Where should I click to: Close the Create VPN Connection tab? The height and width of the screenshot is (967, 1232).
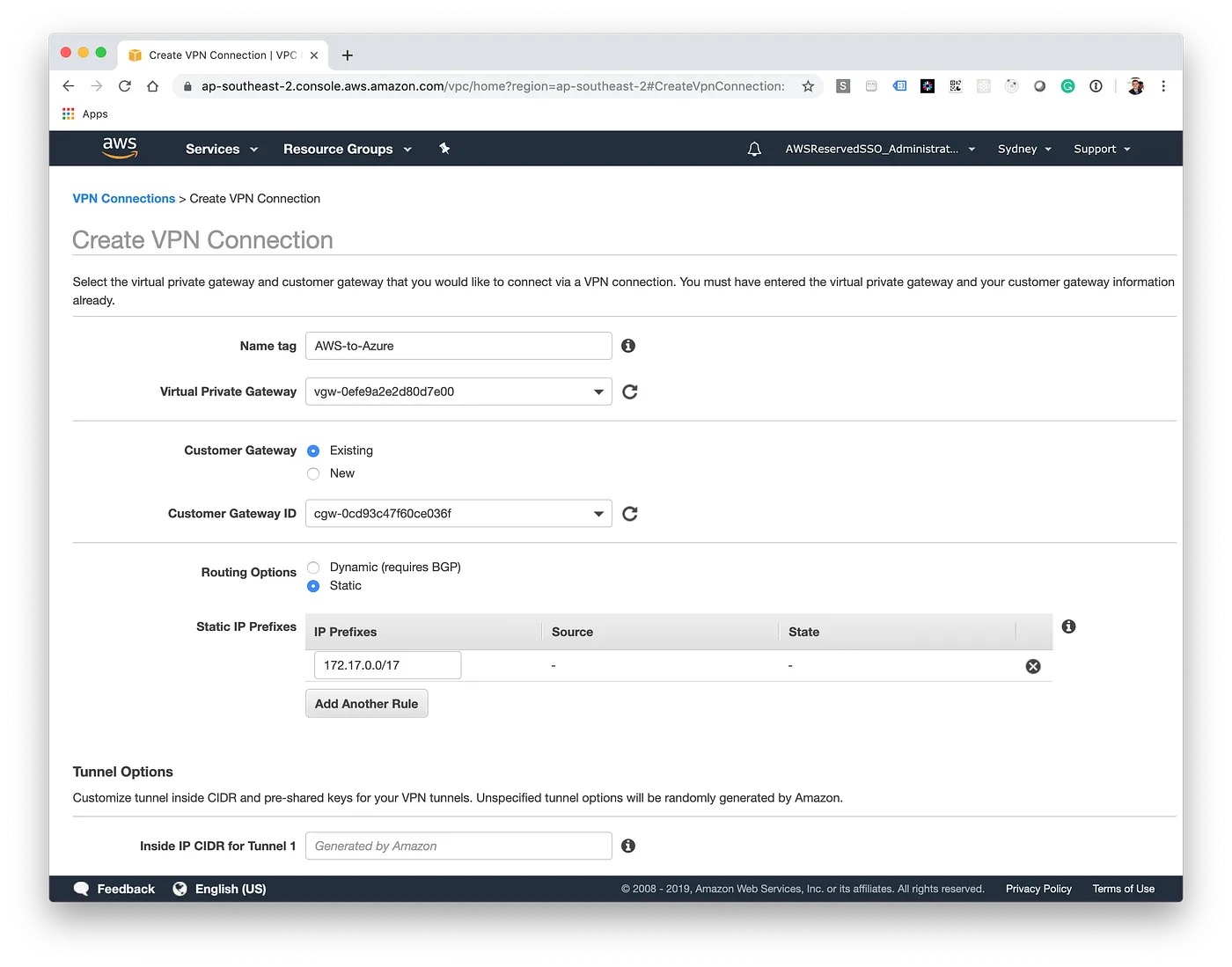pyautogui.click(x=314, y=55)
